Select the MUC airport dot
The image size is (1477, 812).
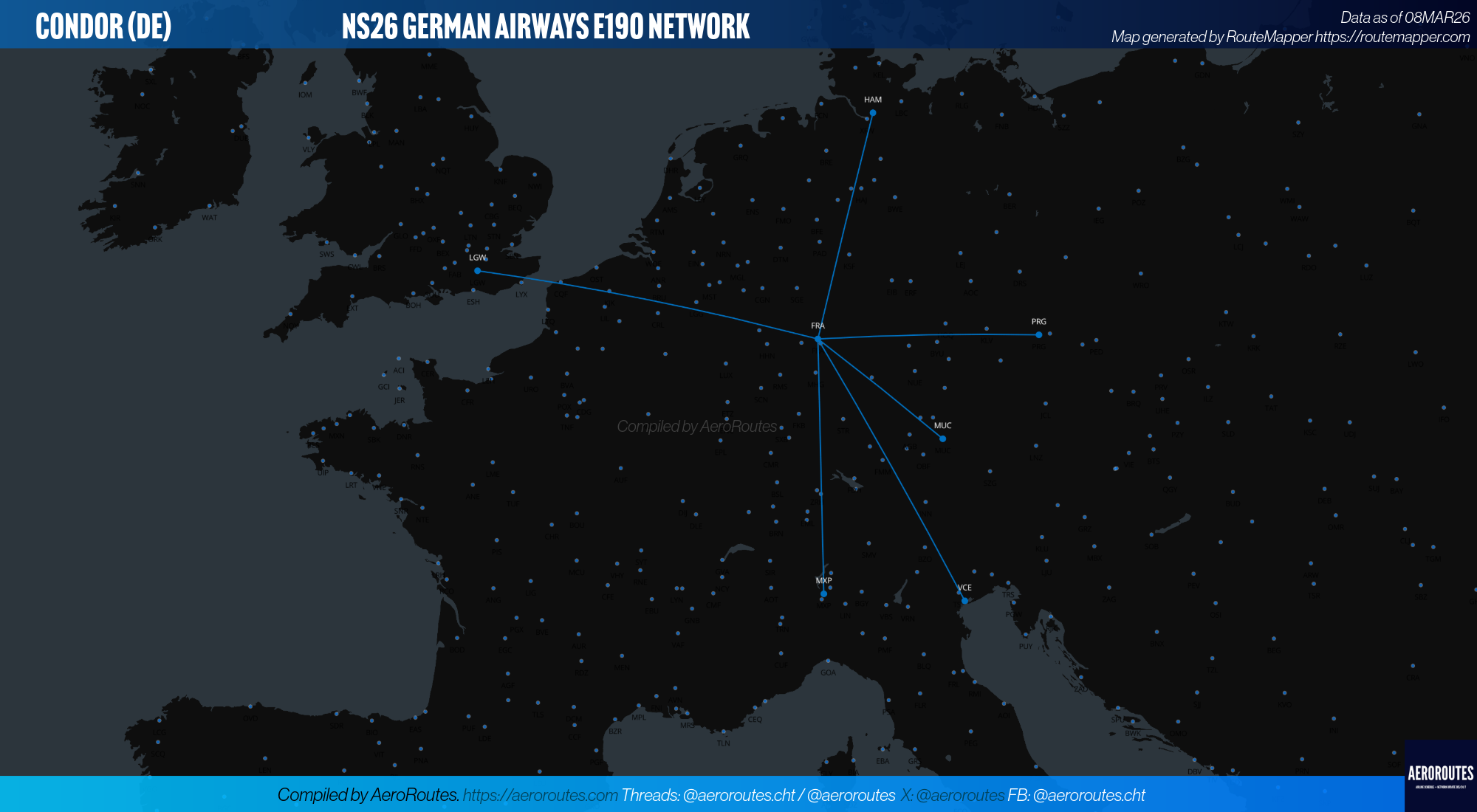(x=942, y=438)
